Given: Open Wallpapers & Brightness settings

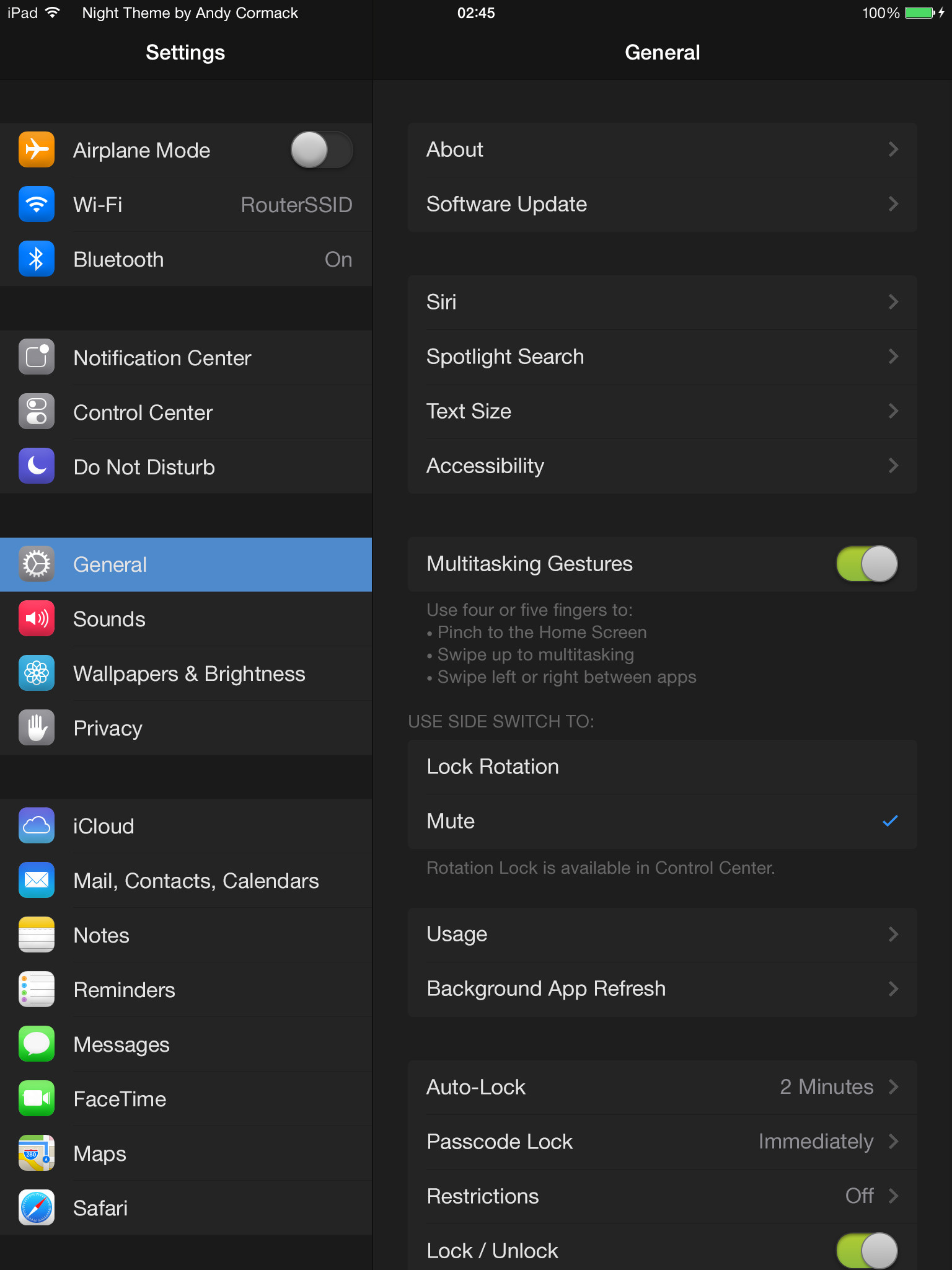Looking at the screenshot, I should (186, 673).
